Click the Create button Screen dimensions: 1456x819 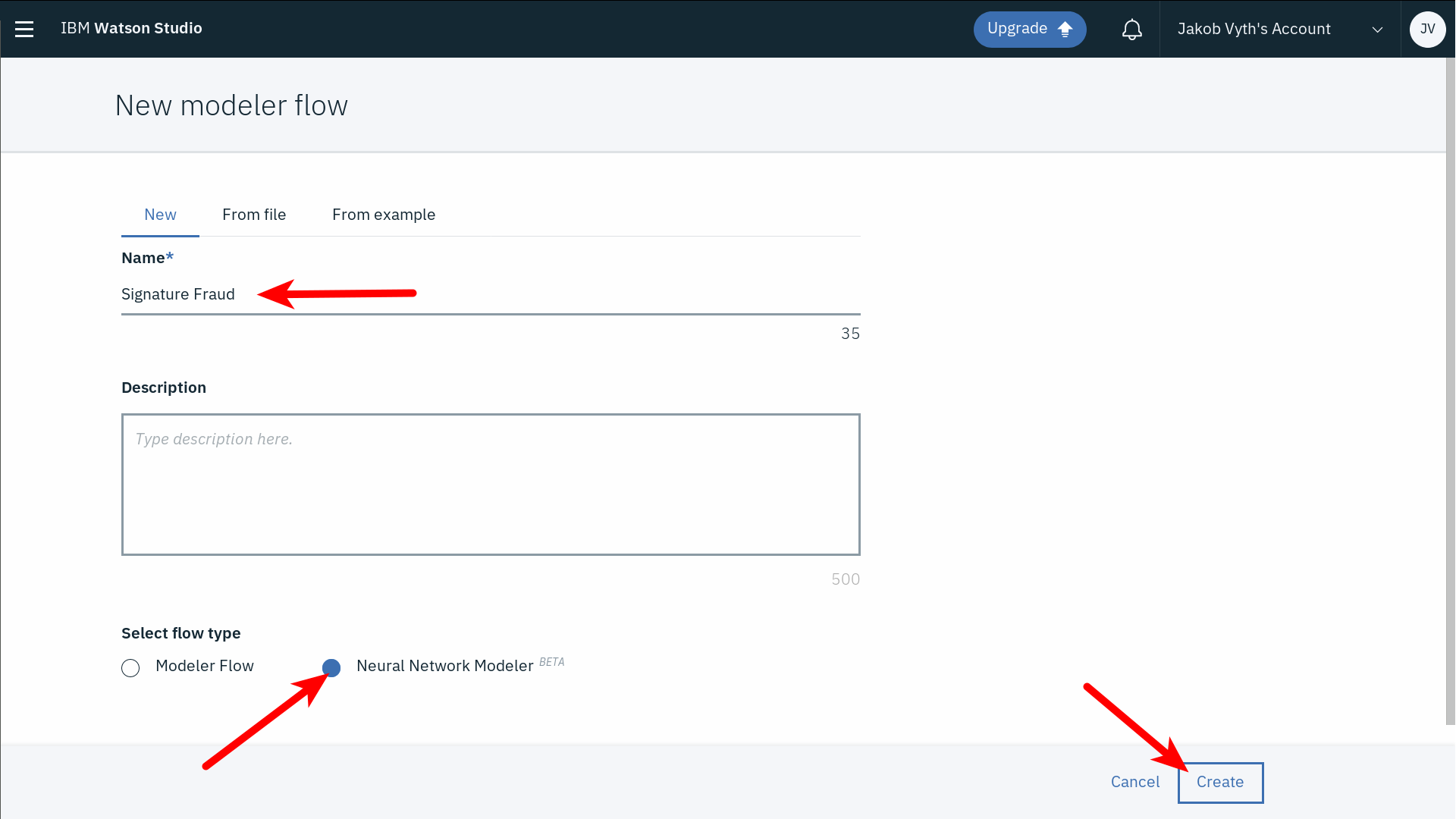[1220, 782]
